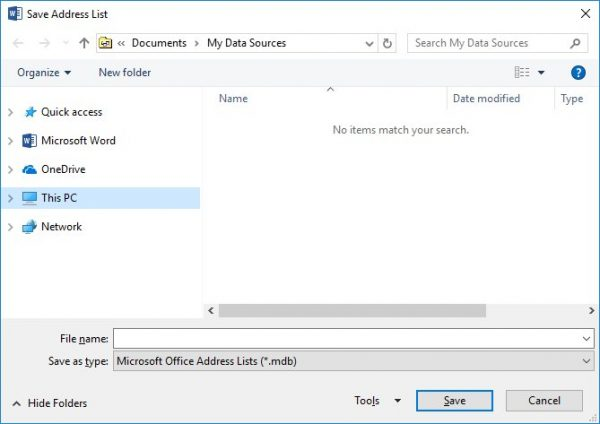600x424 pixels.
Task: Refresh the My Data Sources folder
Action: click(x=387, y=43)
